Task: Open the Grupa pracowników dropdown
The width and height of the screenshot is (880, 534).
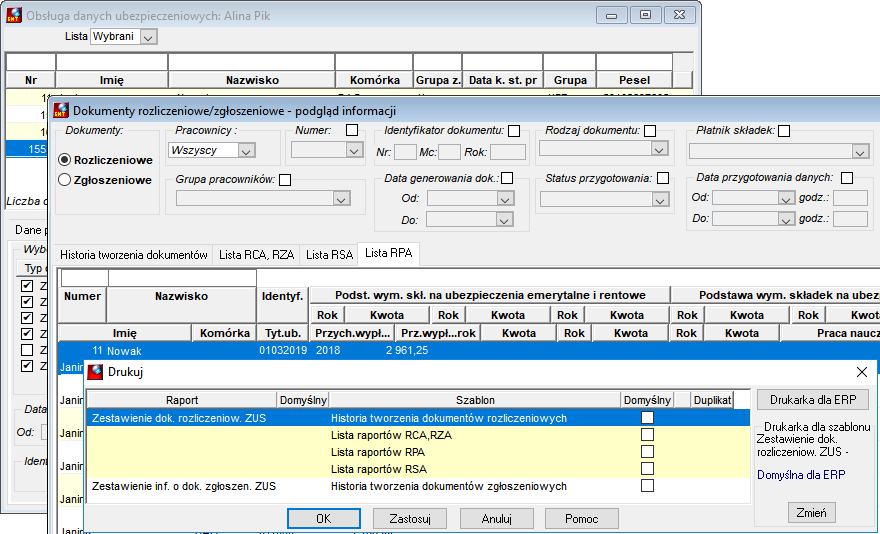Action: [341, 199]
